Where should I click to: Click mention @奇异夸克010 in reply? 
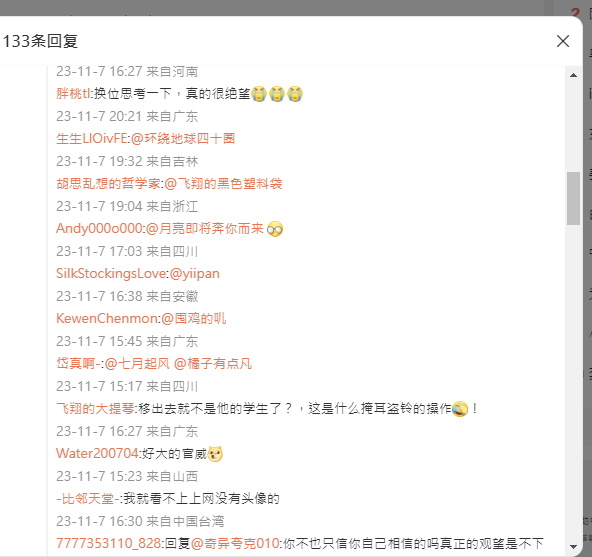pyautogui.click(x=236, y=543)
